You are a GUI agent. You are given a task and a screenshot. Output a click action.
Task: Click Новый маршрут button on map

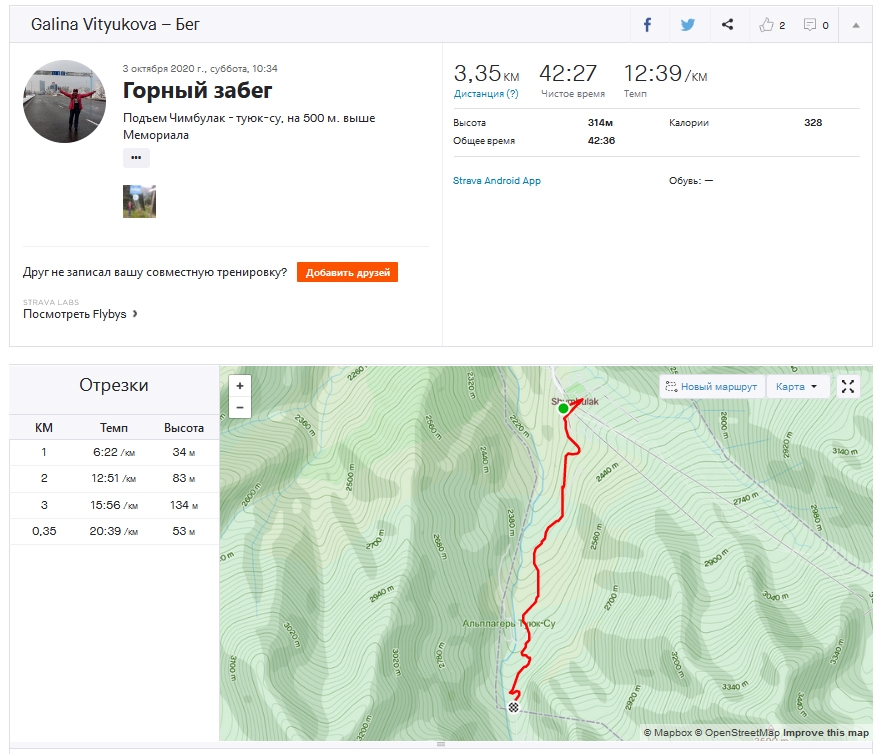(713, 386)
